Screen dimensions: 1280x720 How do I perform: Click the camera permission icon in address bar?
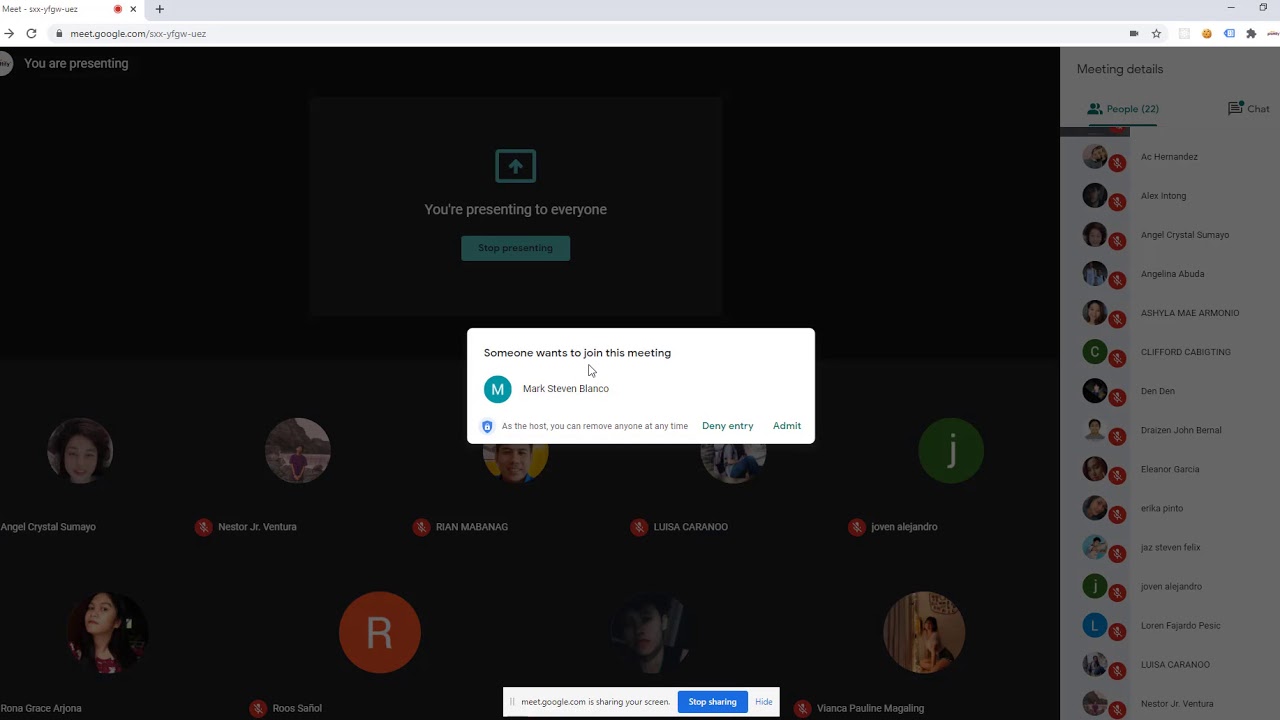pyautogui.click(x=1134, y=33)
